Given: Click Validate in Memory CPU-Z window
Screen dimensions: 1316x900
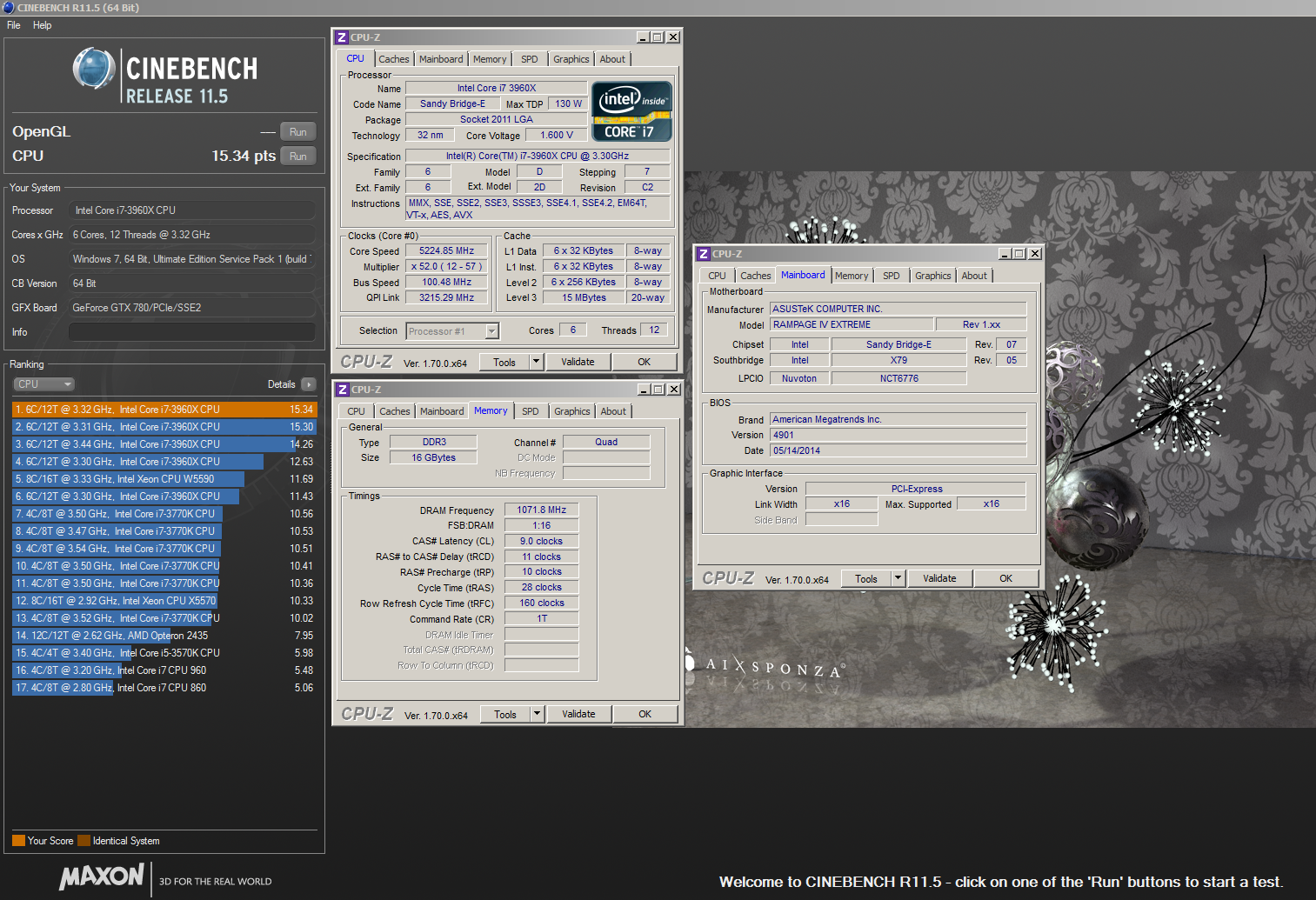Looking at the screenshot, I should (578, 715).
